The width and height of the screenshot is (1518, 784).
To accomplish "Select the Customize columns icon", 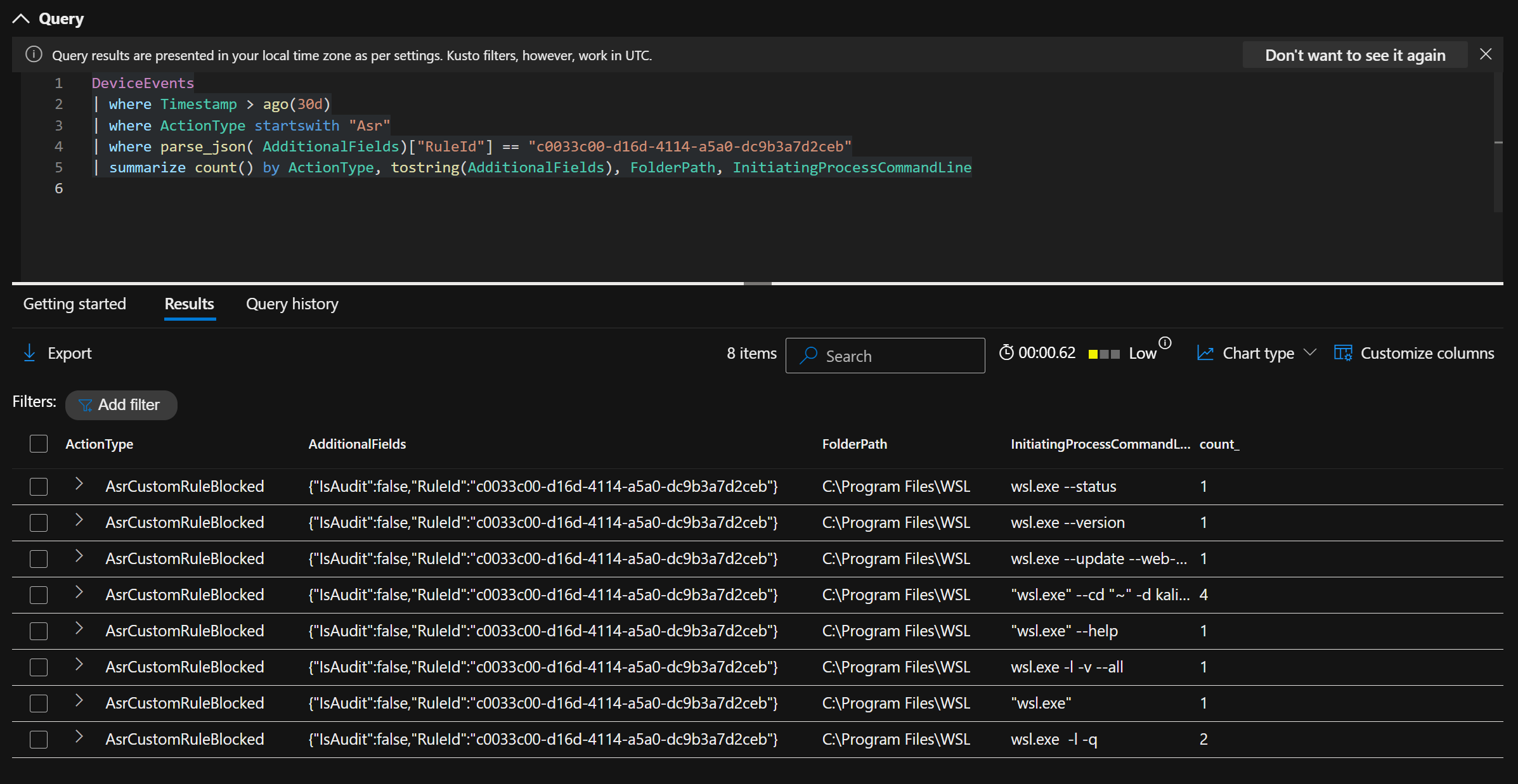I will coord(1342,352).
